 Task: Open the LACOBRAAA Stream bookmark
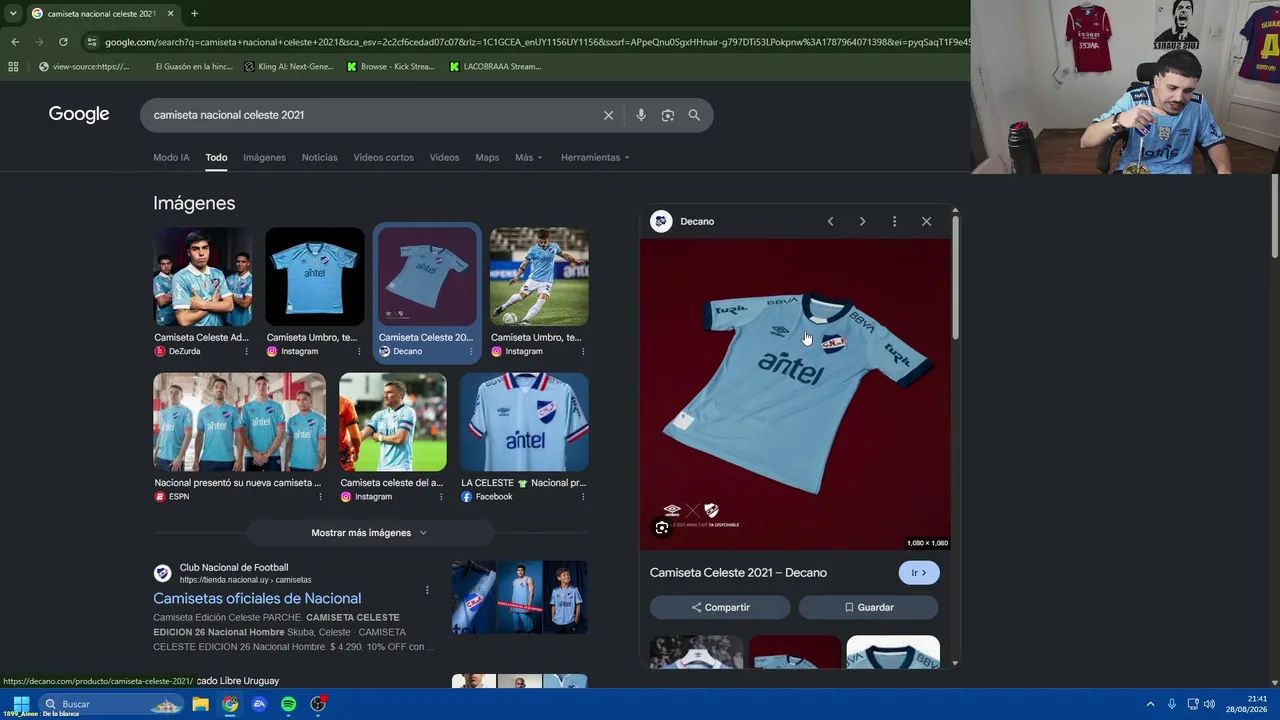point(495,67)
